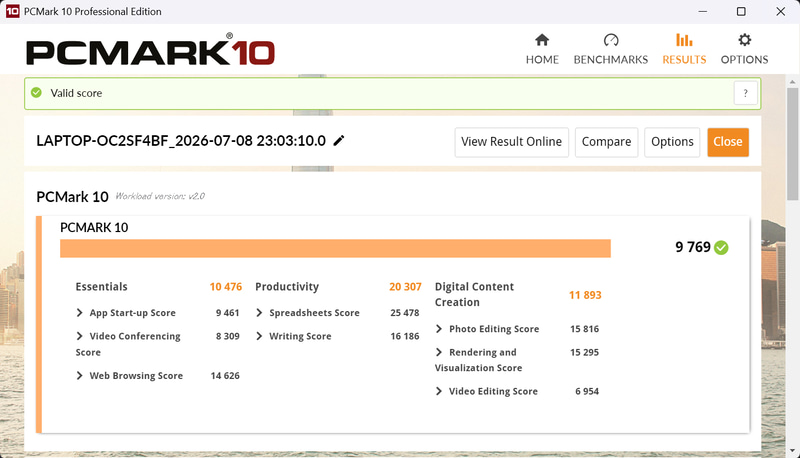Click the question mark help button
The width and height of the screenshot is (800, 458).
click(x=745, y=93)
